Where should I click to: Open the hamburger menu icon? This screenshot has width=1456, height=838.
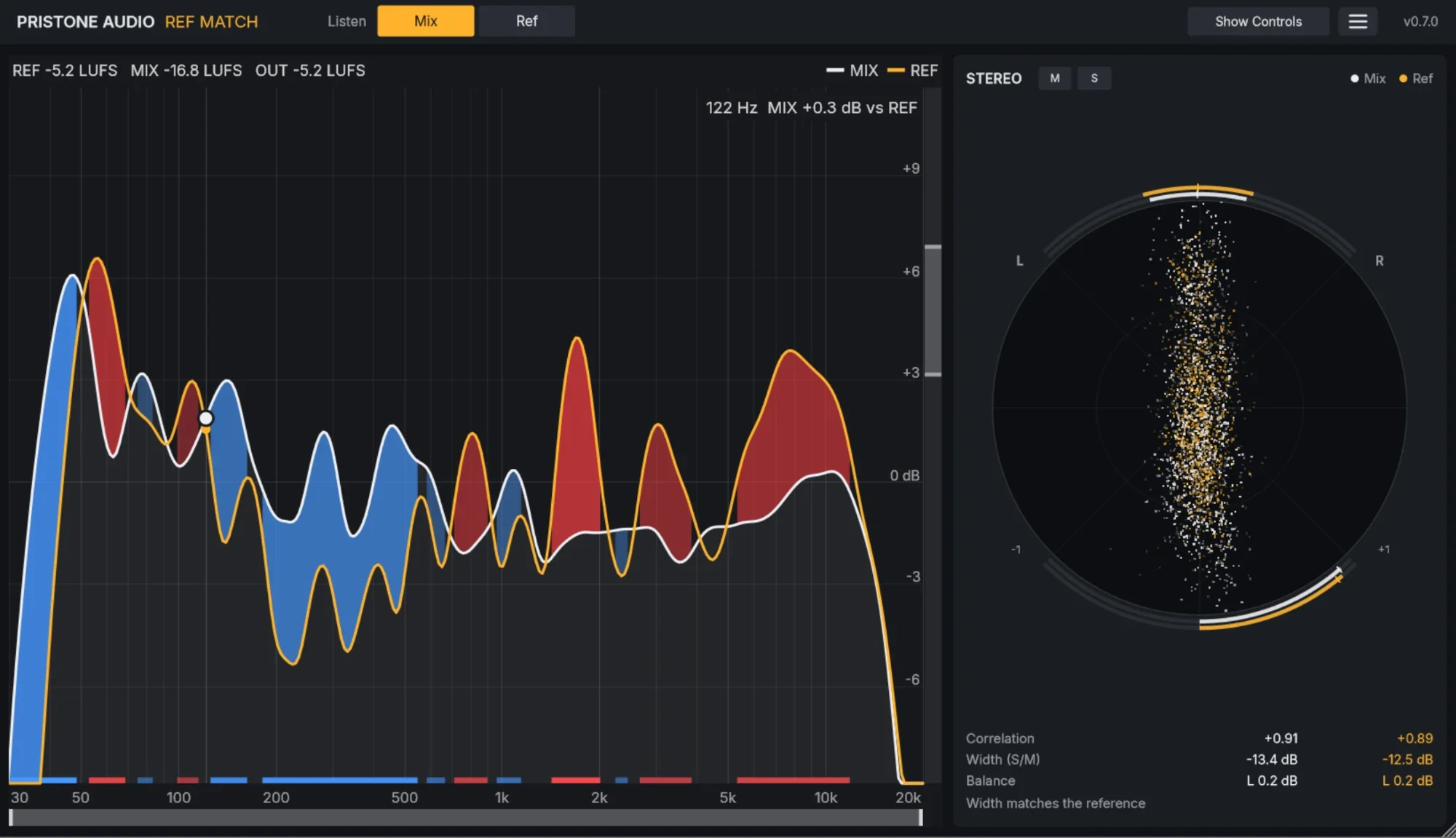coord(1358,21)
